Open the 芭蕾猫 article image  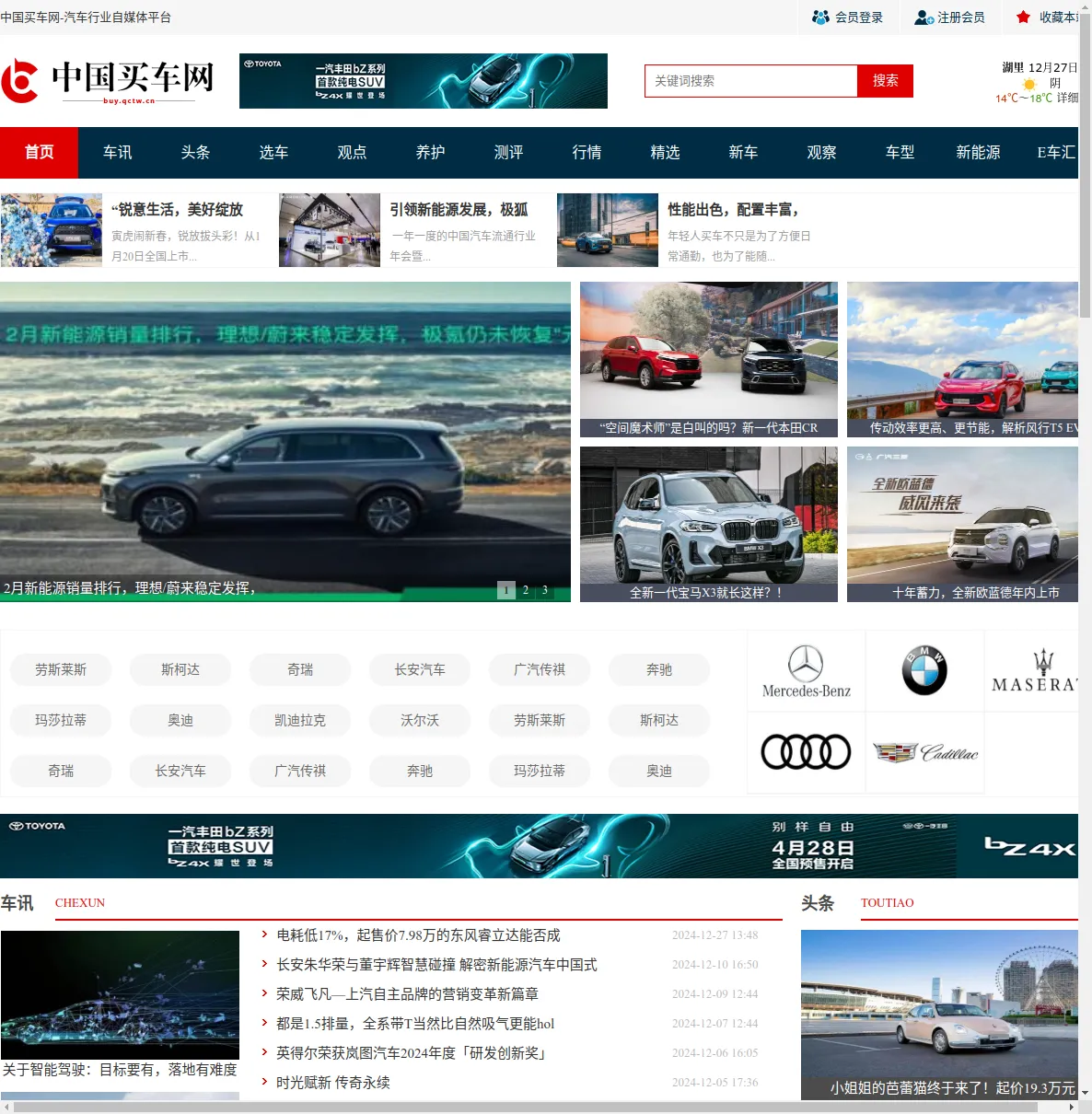939,1015
